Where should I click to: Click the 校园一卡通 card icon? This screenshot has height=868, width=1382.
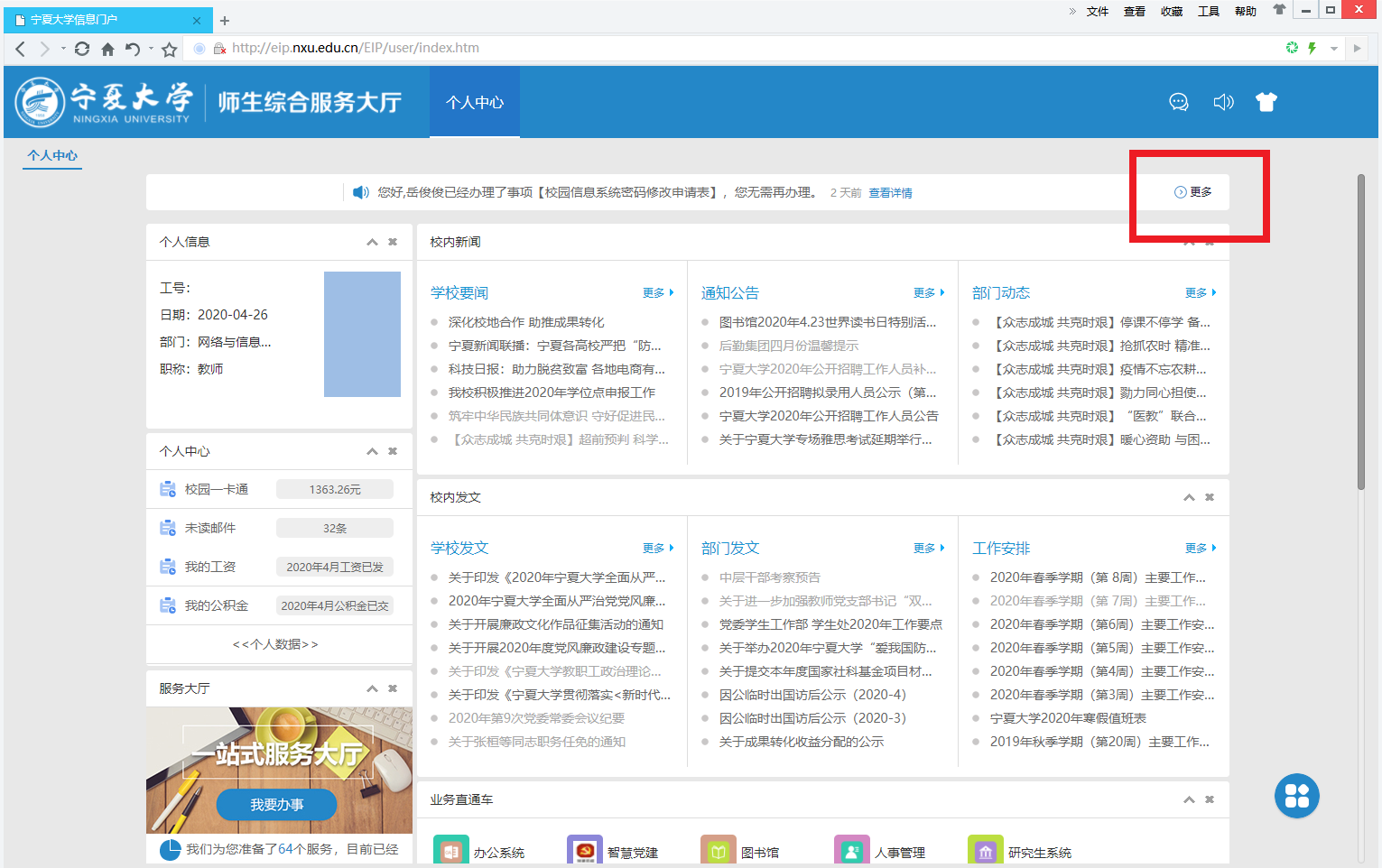click(x=168, y=489)
